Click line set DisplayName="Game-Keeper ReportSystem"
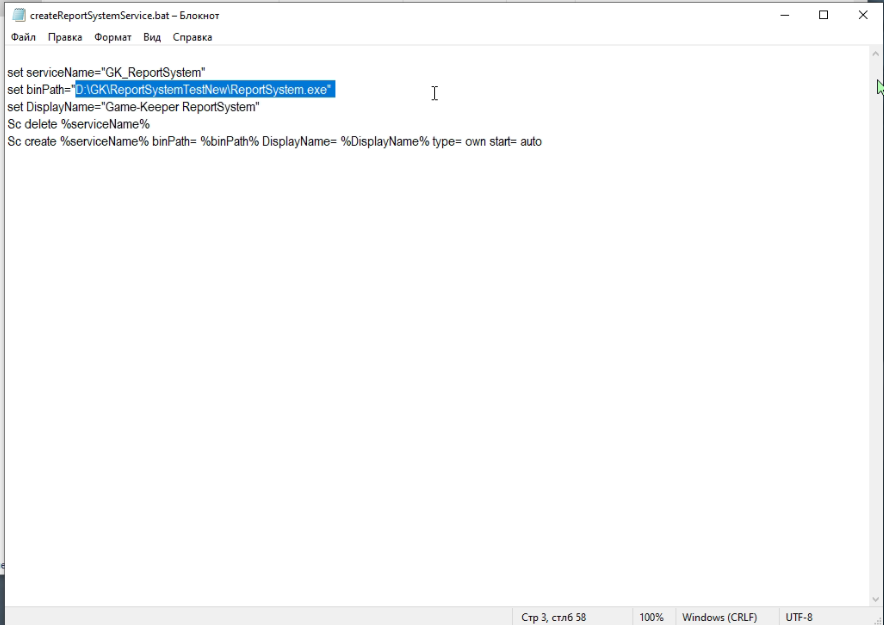 [x=133, y=107]
